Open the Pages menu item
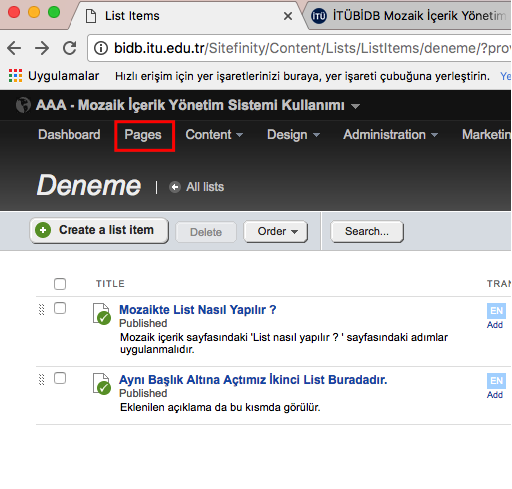 [143, 135]
